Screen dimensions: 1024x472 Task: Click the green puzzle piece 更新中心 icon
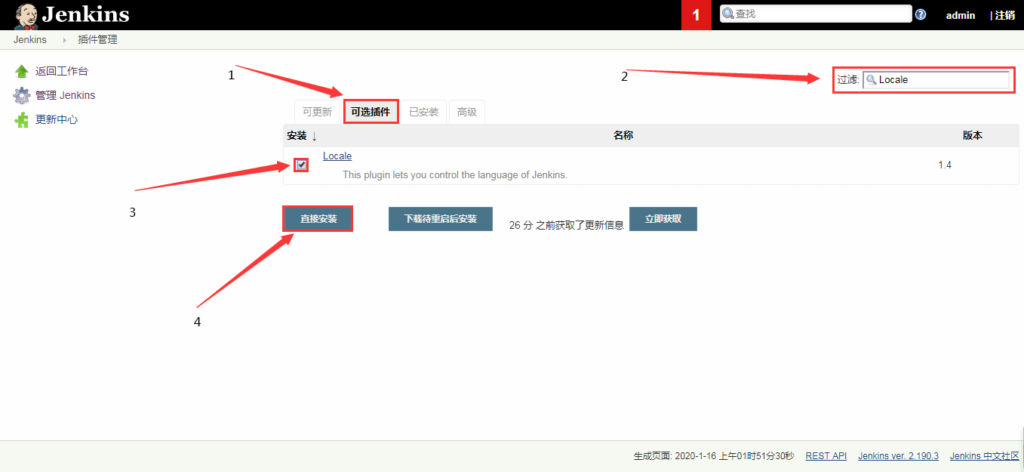[x=22, y=119]
